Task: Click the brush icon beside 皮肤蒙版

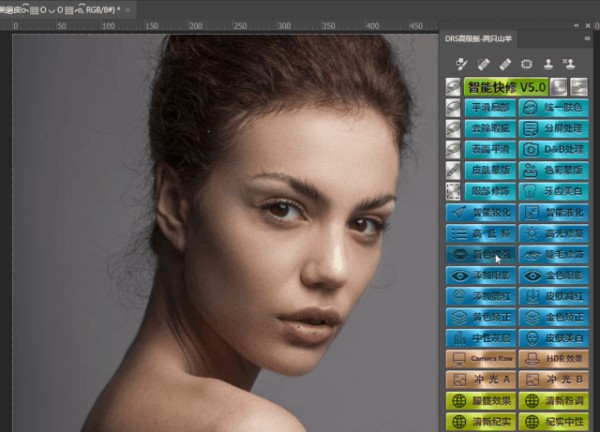Action: tap(453, 170)
